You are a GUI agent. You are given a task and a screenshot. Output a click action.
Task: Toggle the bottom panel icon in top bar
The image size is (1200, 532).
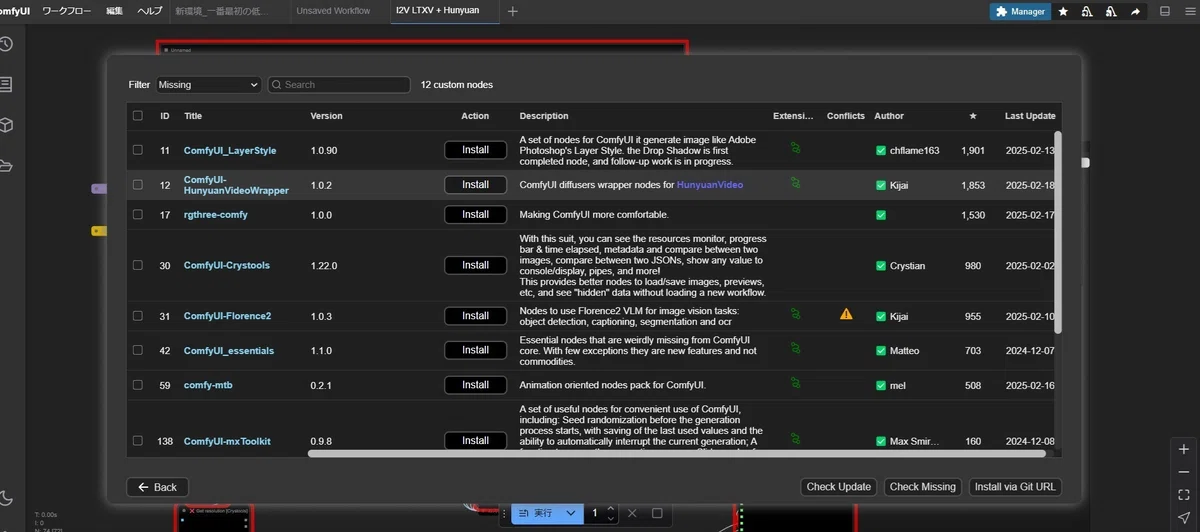point(1165,11)
